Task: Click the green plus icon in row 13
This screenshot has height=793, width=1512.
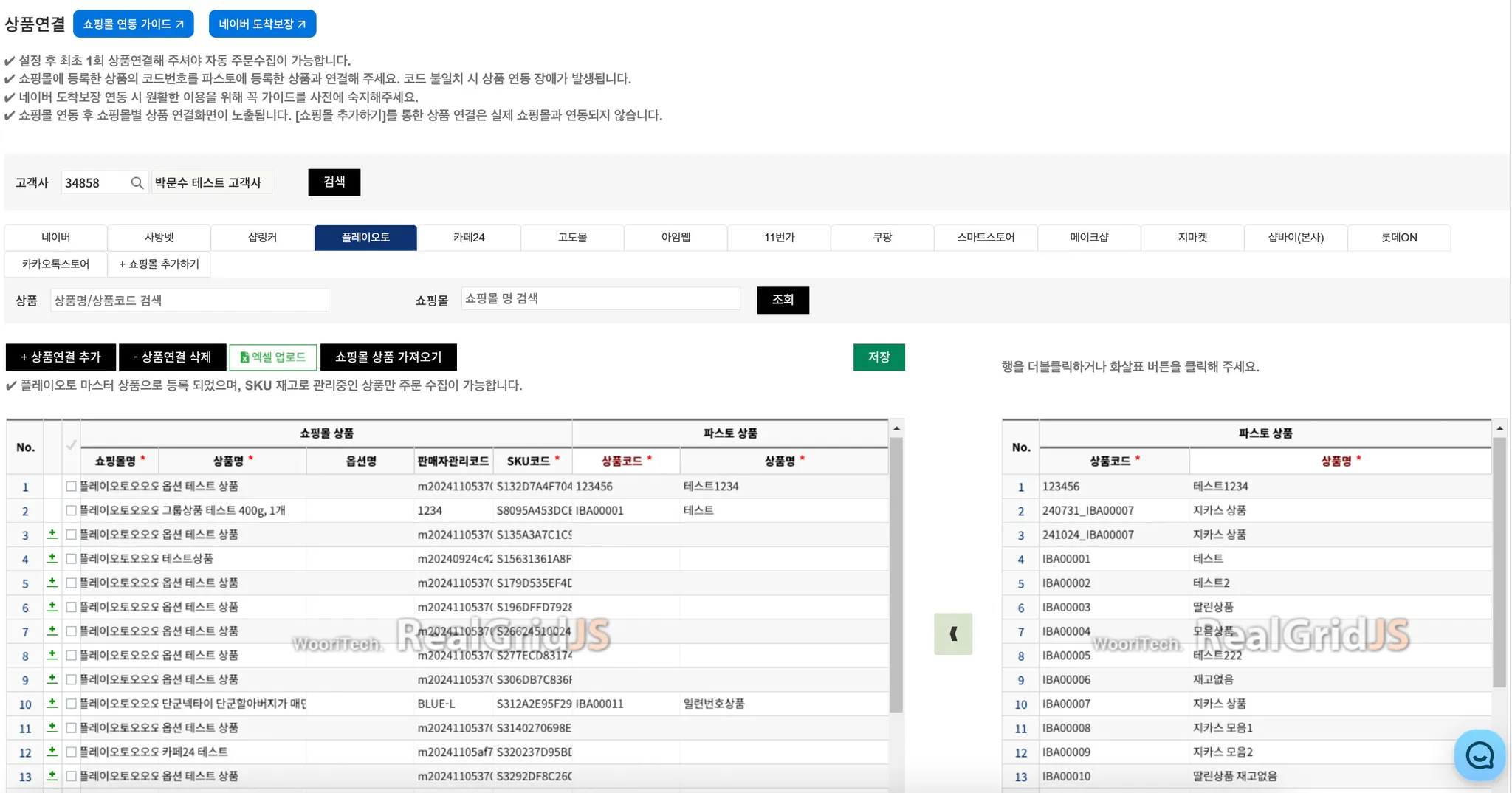Action: tap(52, 775)
